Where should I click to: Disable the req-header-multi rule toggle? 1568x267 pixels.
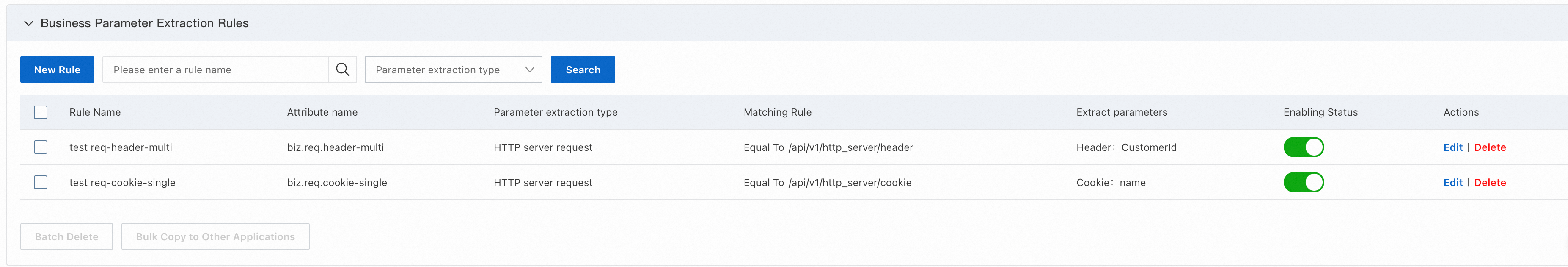coord(1303,147)
